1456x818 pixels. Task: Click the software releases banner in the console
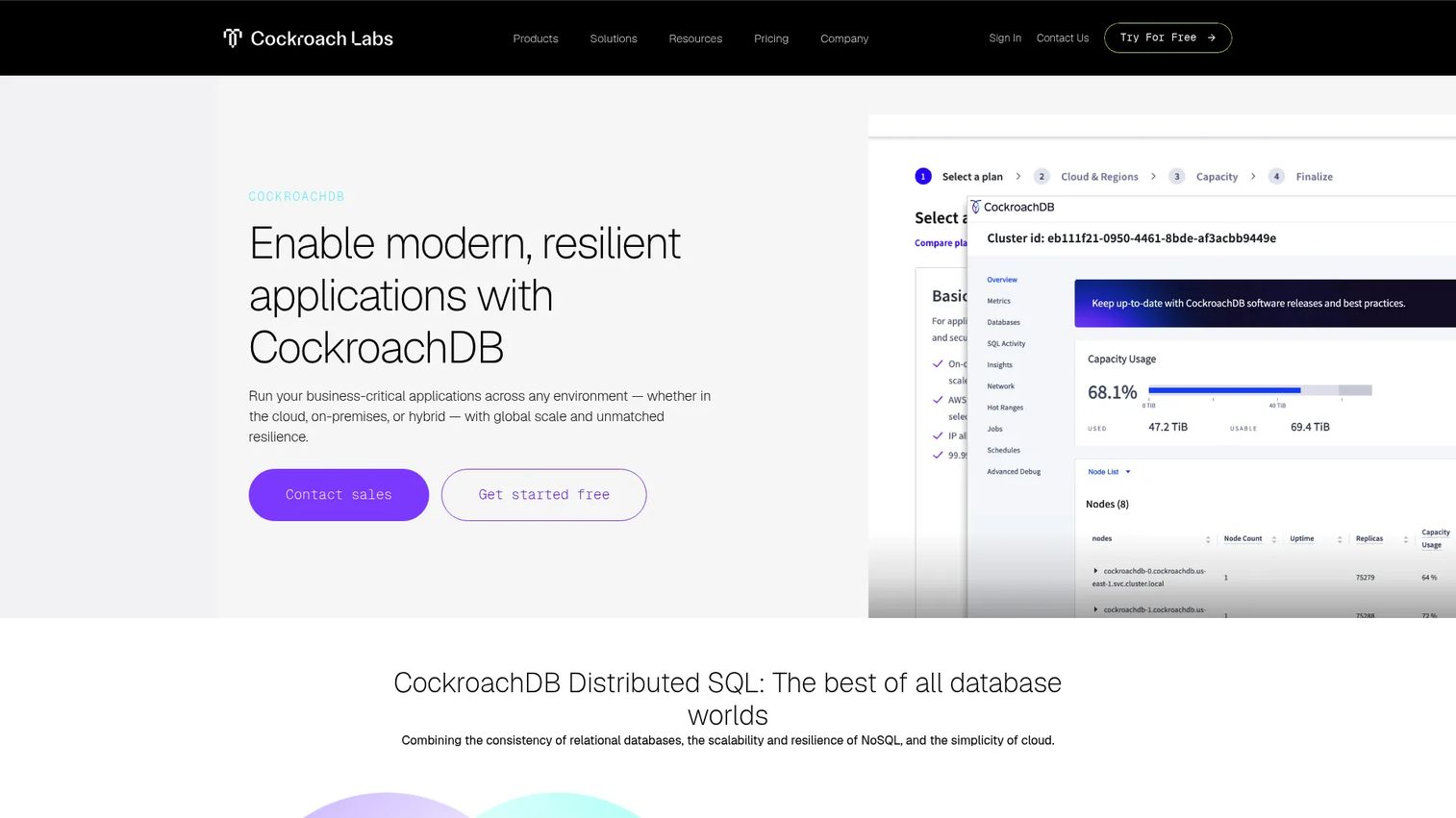(1265, 304)
